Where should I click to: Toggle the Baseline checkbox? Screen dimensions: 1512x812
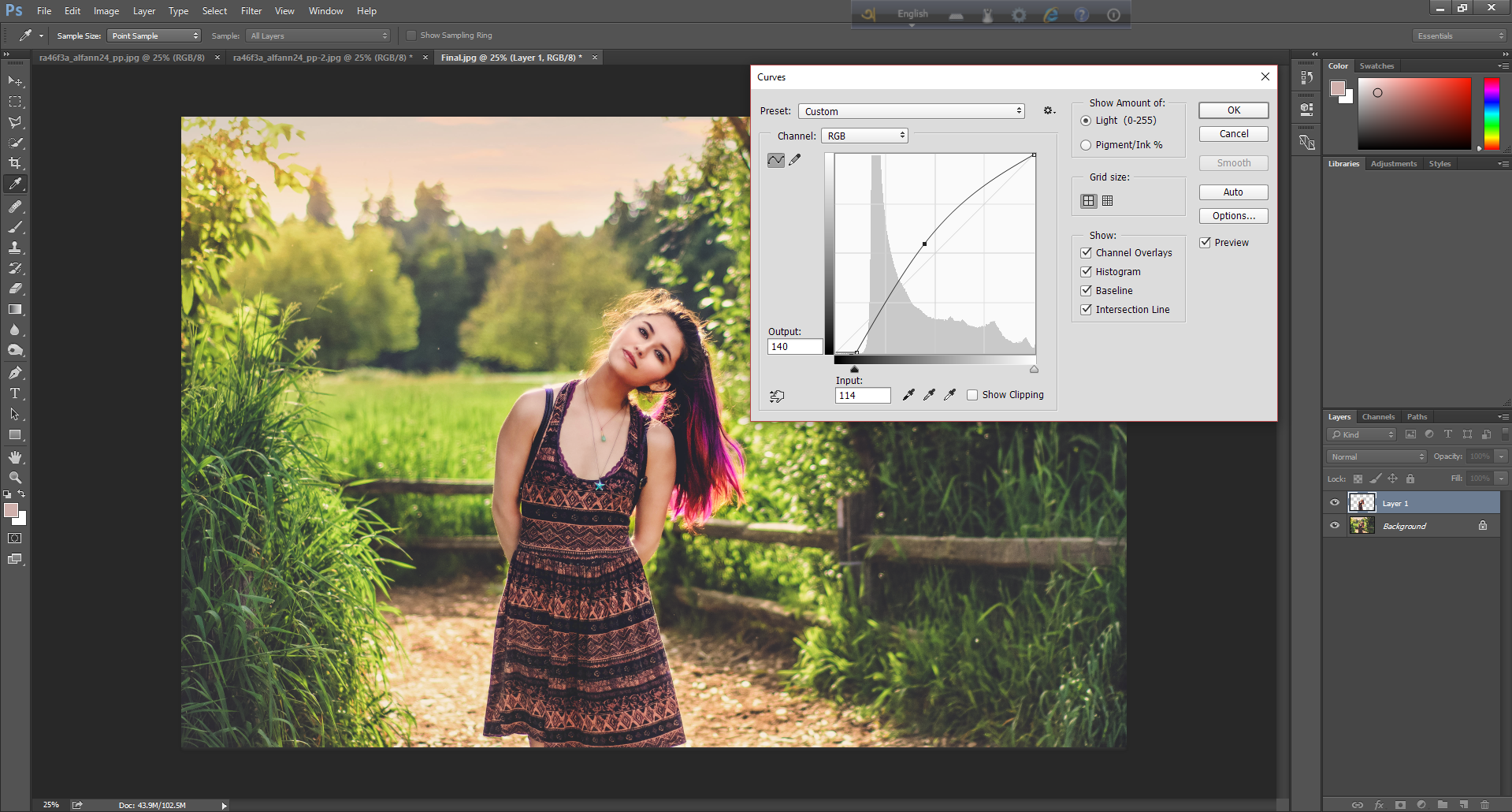pyautogui.click(x=1086, y=290)
